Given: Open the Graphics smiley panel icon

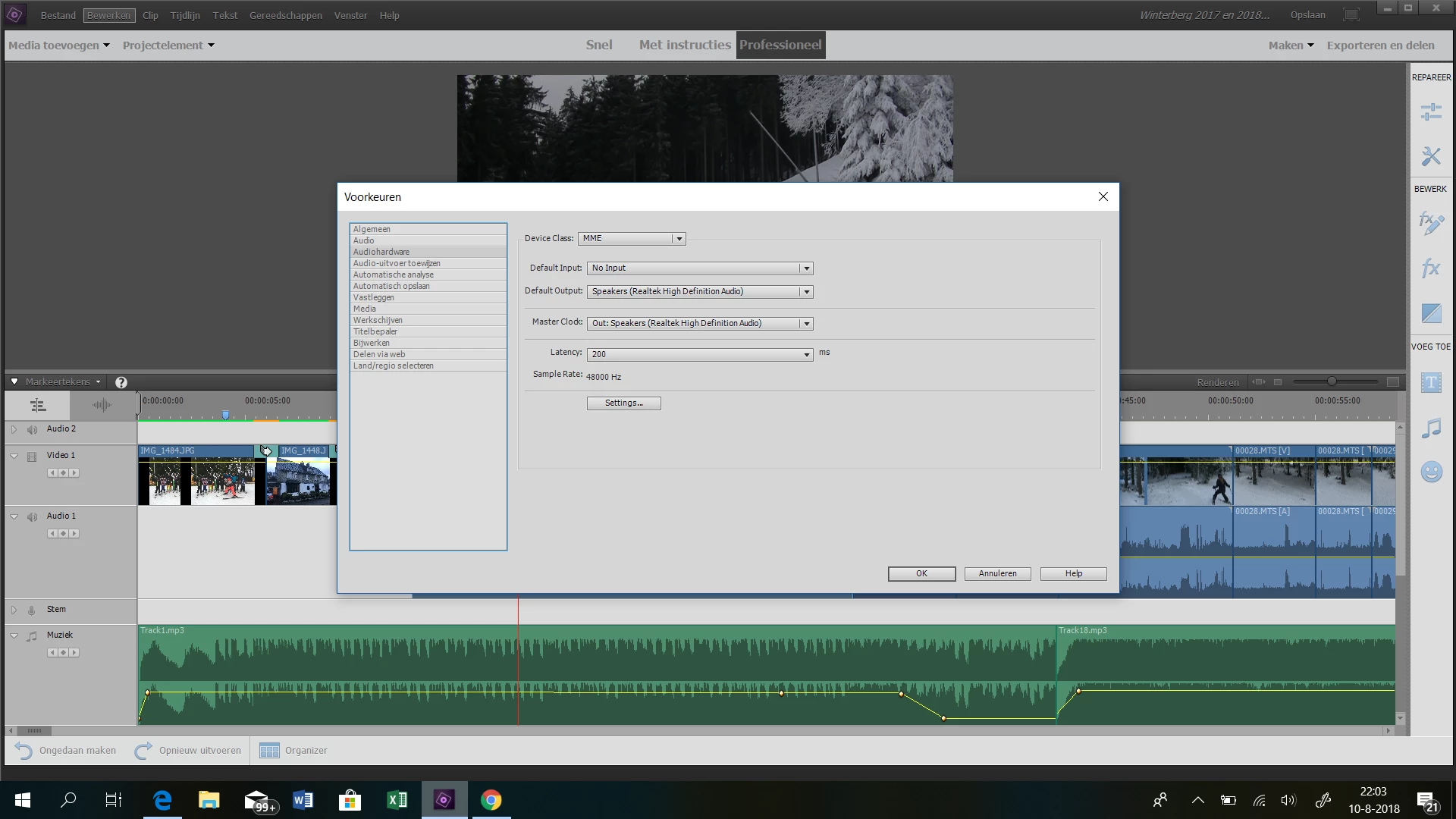Looking at the screenshot, I should click(x=1431, y=472).
